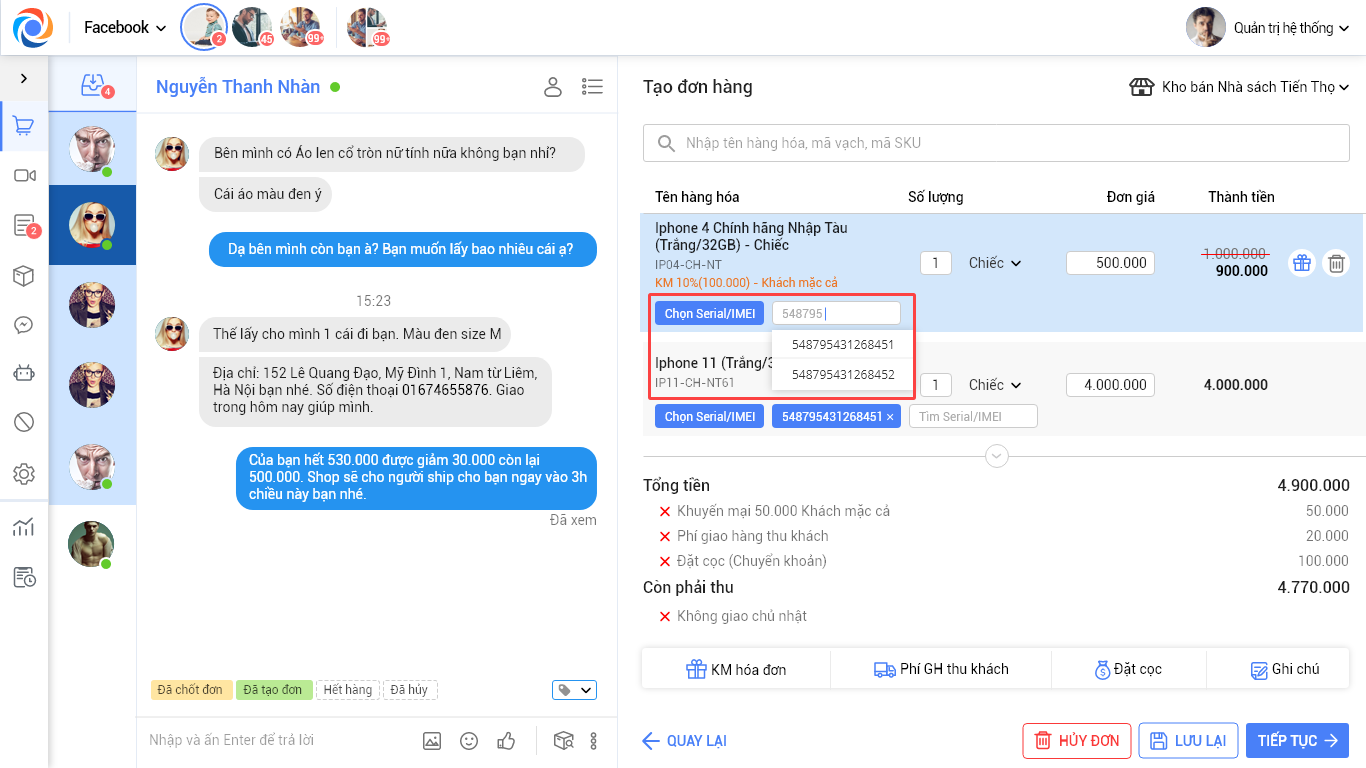
Task: Remove serial chip 548795431268451
Action: 890,416
